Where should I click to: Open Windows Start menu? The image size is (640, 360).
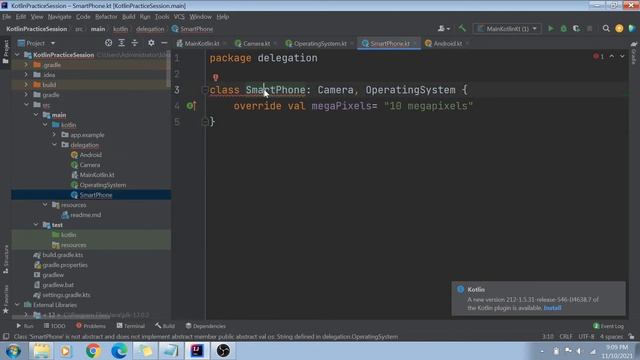tap(13, 351)
